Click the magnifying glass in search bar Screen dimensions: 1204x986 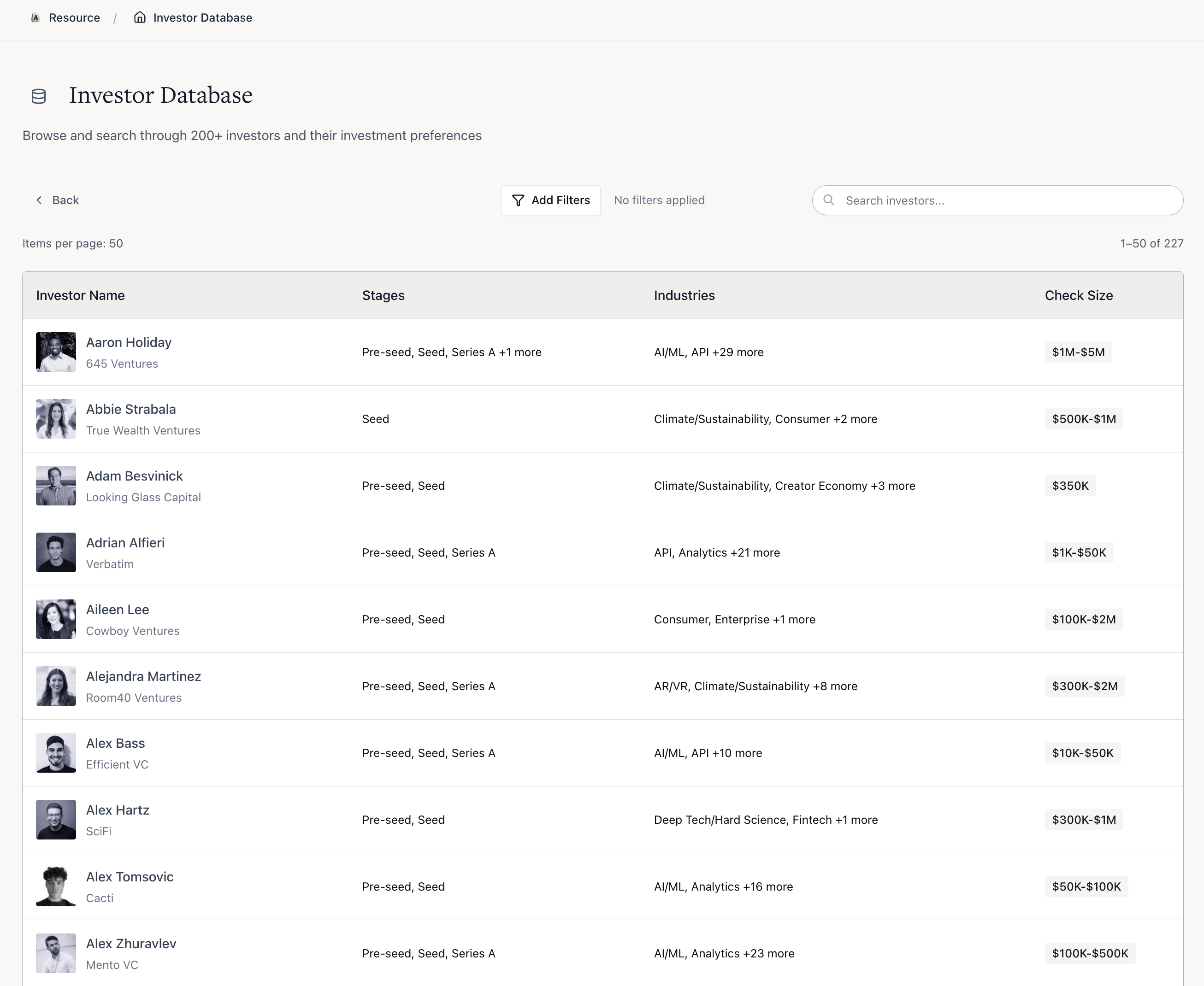pos(829,200)
